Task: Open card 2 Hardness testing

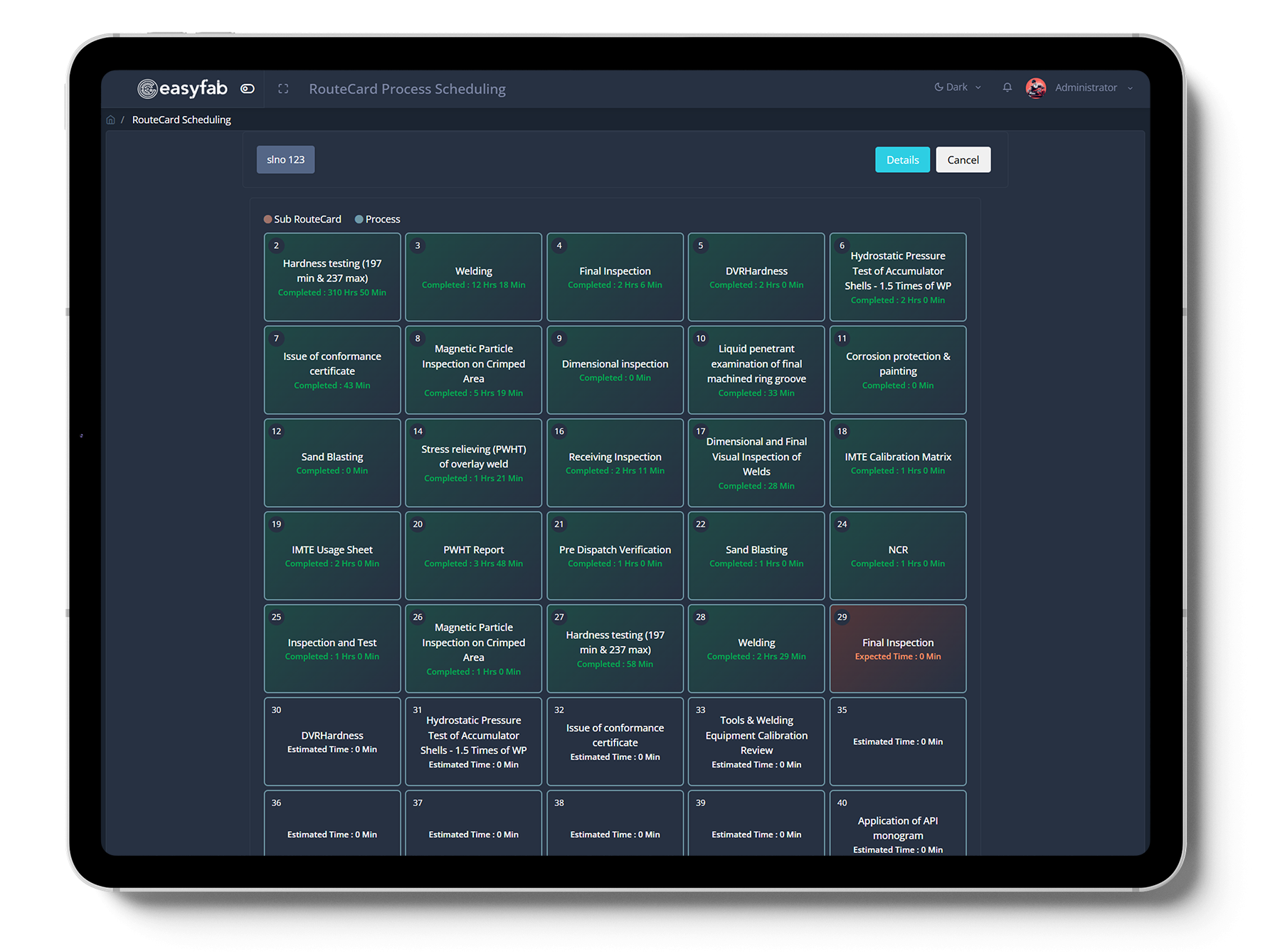Action: pos(332,277)
